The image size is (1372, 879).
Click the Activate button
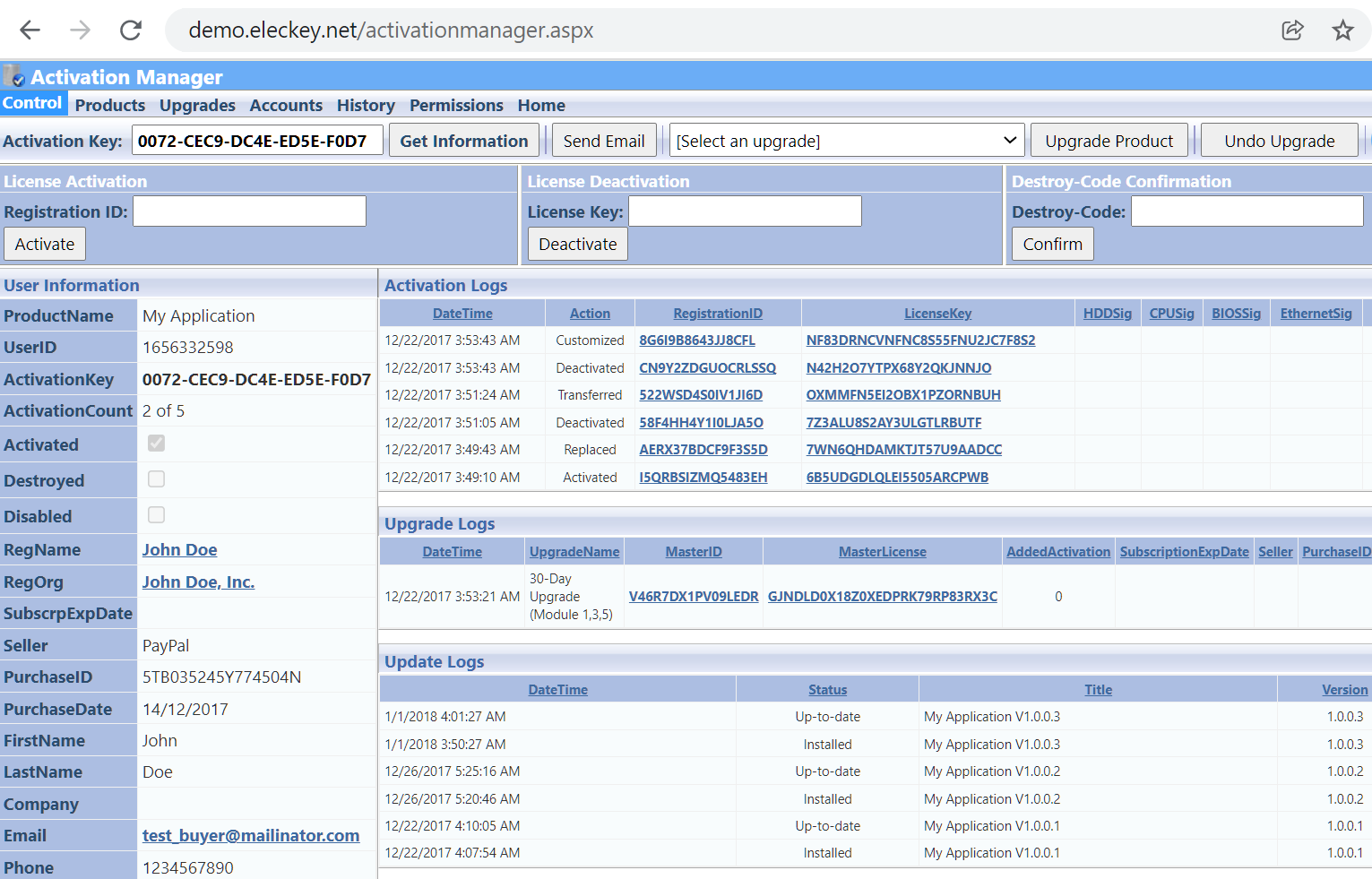click(x=45, y=244)
